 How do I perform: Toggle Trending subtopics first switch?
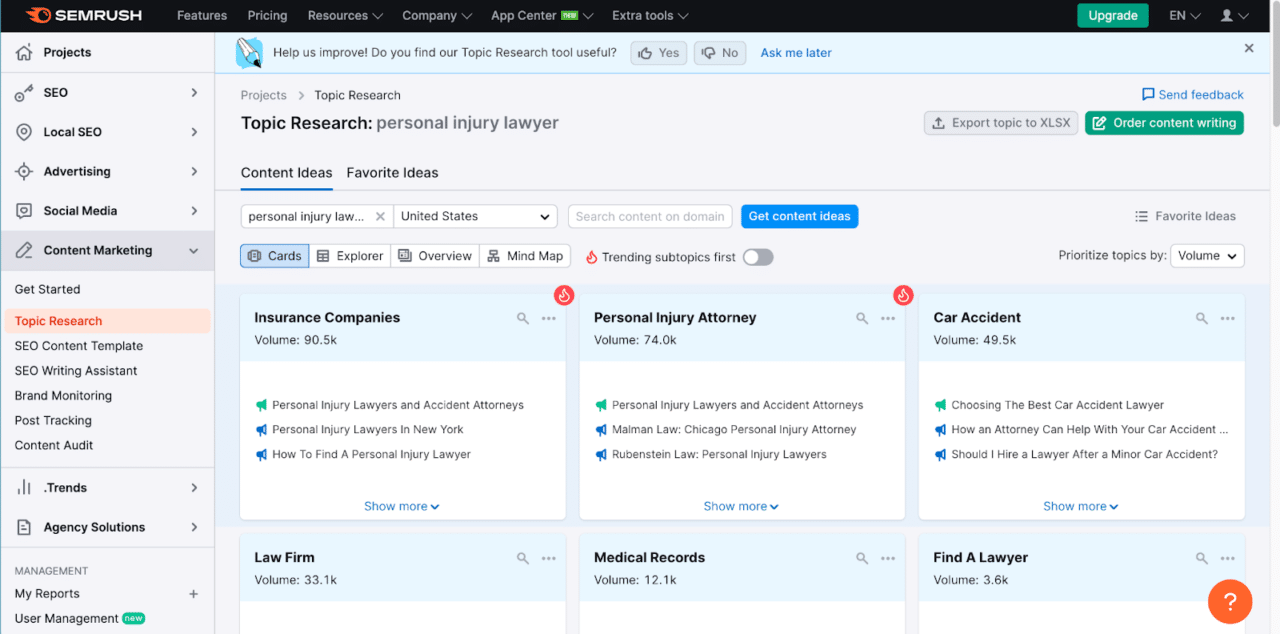pyautogui.click(x=758, y=257)
